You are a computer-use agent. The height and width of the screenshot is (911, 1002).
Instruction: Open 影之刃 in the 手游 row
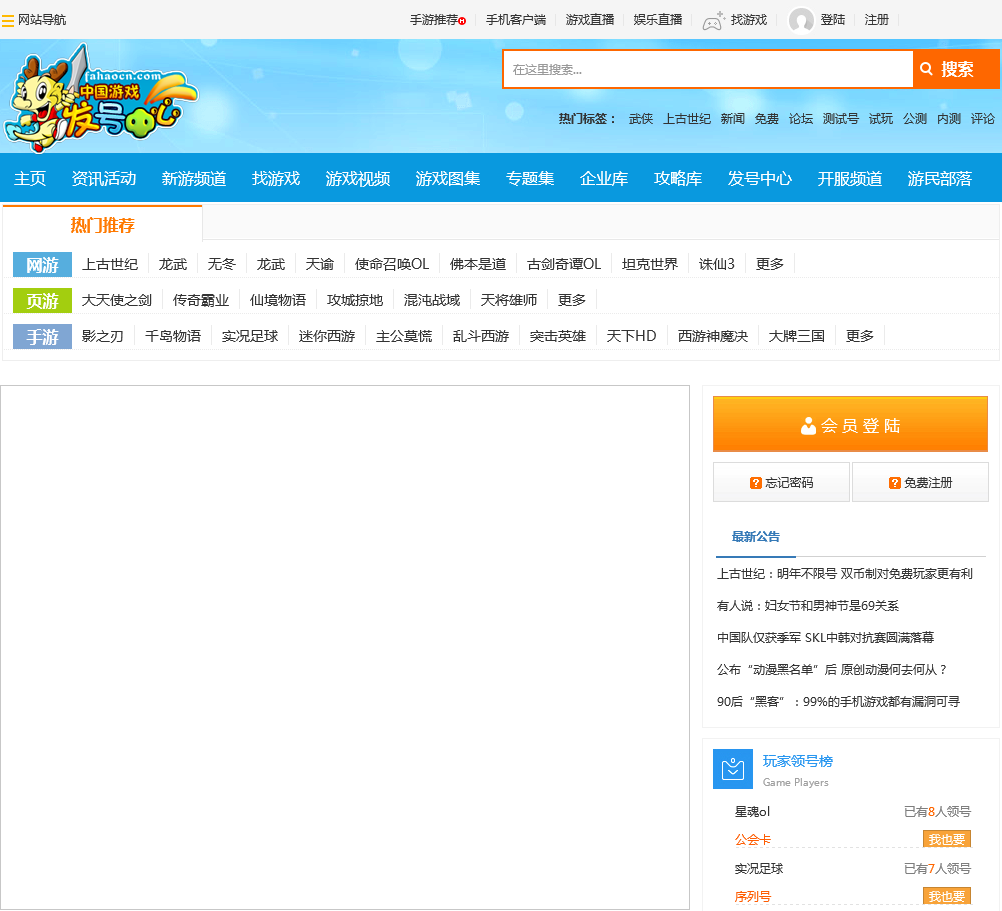(102, 336)
